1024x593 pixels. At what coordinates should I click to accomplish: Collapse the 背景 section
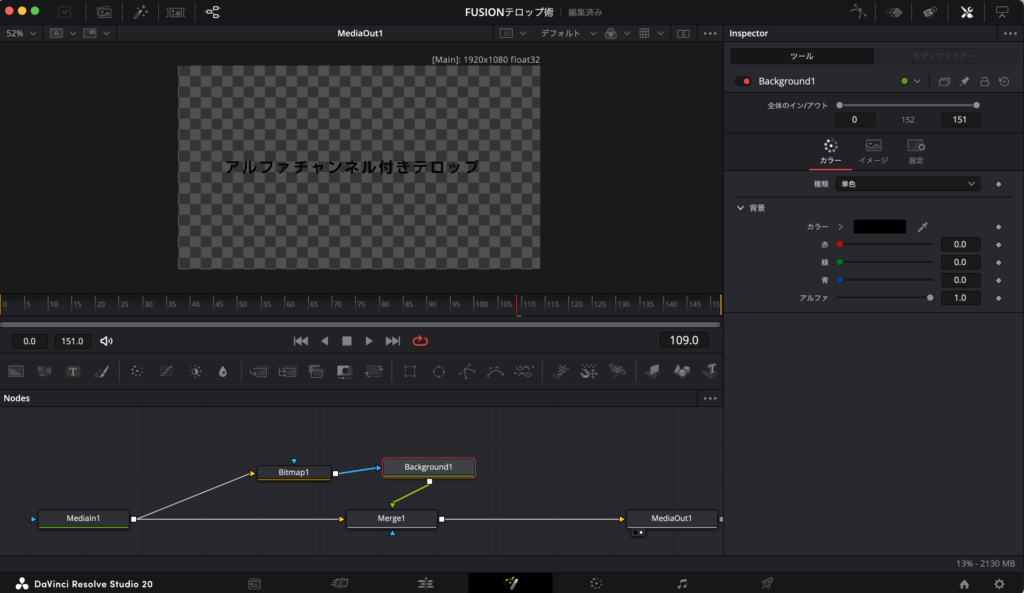click(x=741, y=208)
